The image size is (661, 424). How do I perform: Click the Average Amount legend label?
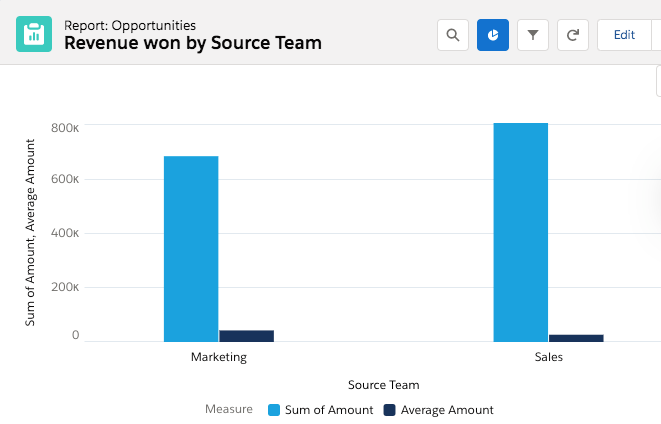447,410
